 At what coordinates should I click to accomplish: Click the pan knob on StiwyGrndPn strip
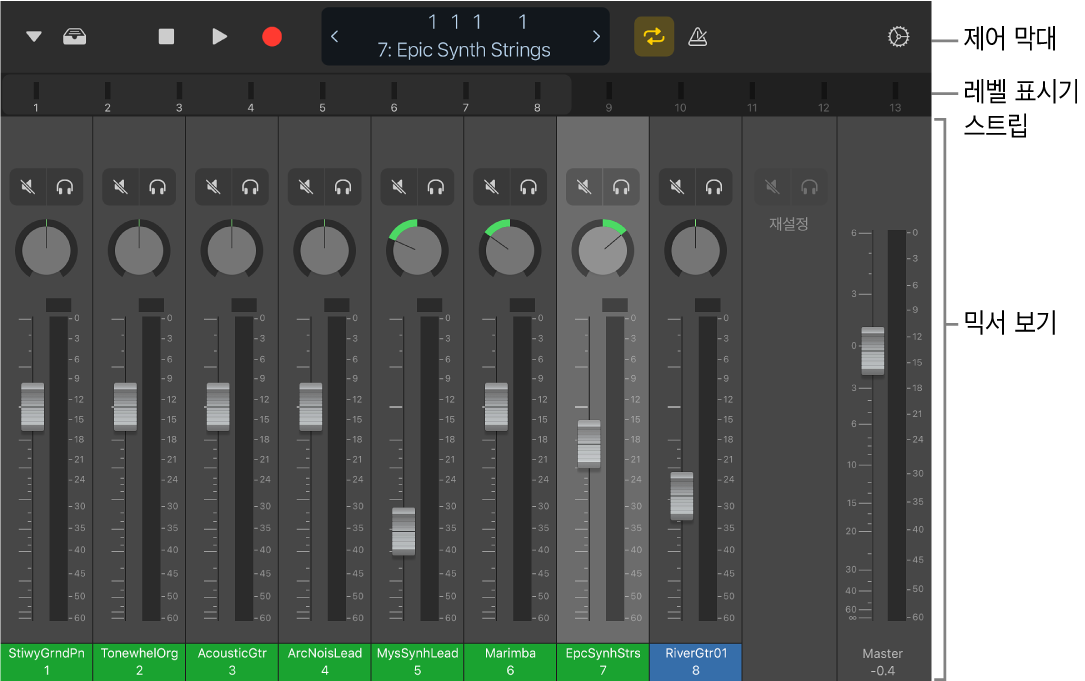pyautogui.click(x=46, y=250)
